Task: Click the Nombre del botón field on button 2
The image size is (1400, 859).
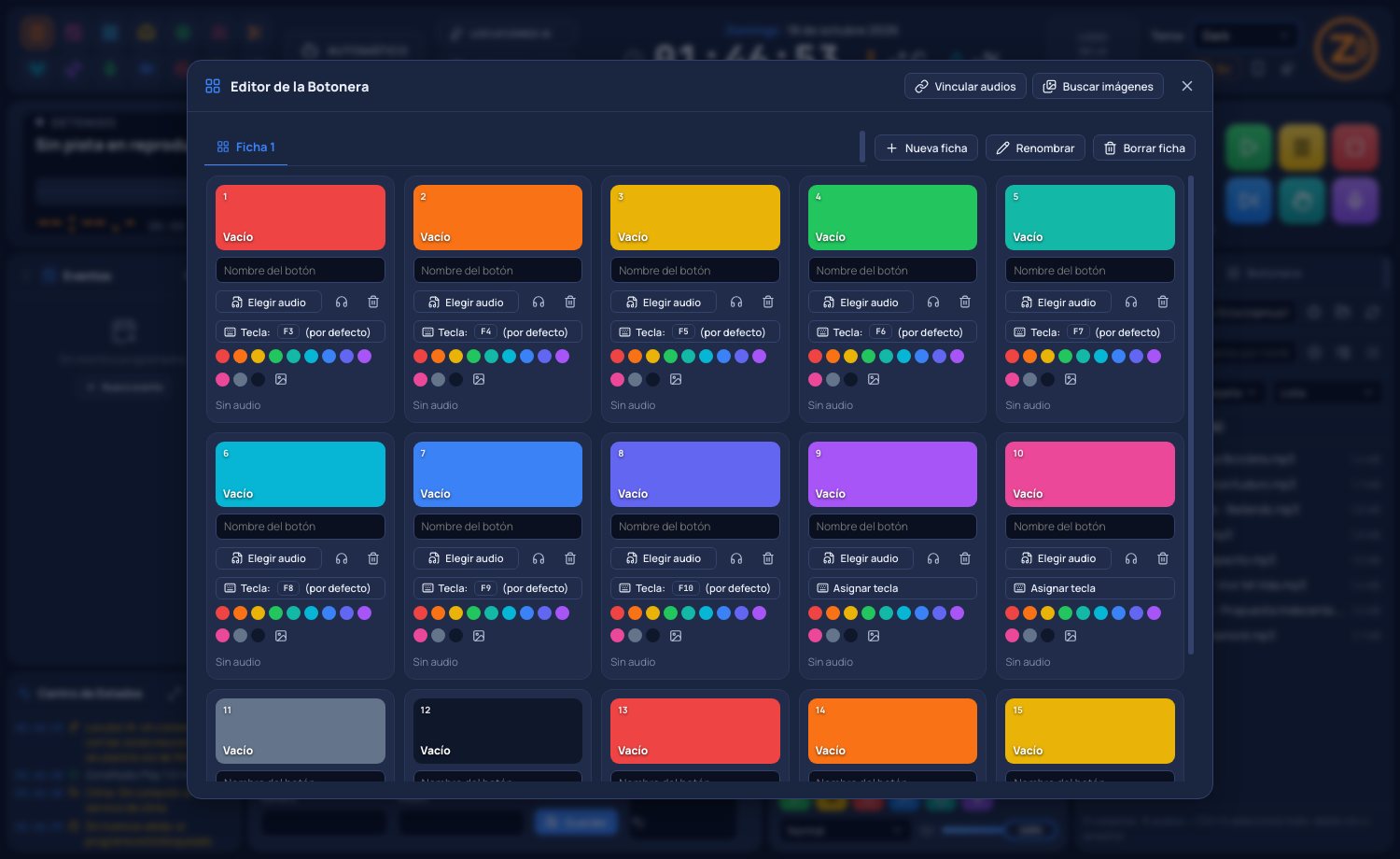Action: click(x=497, y=271)
